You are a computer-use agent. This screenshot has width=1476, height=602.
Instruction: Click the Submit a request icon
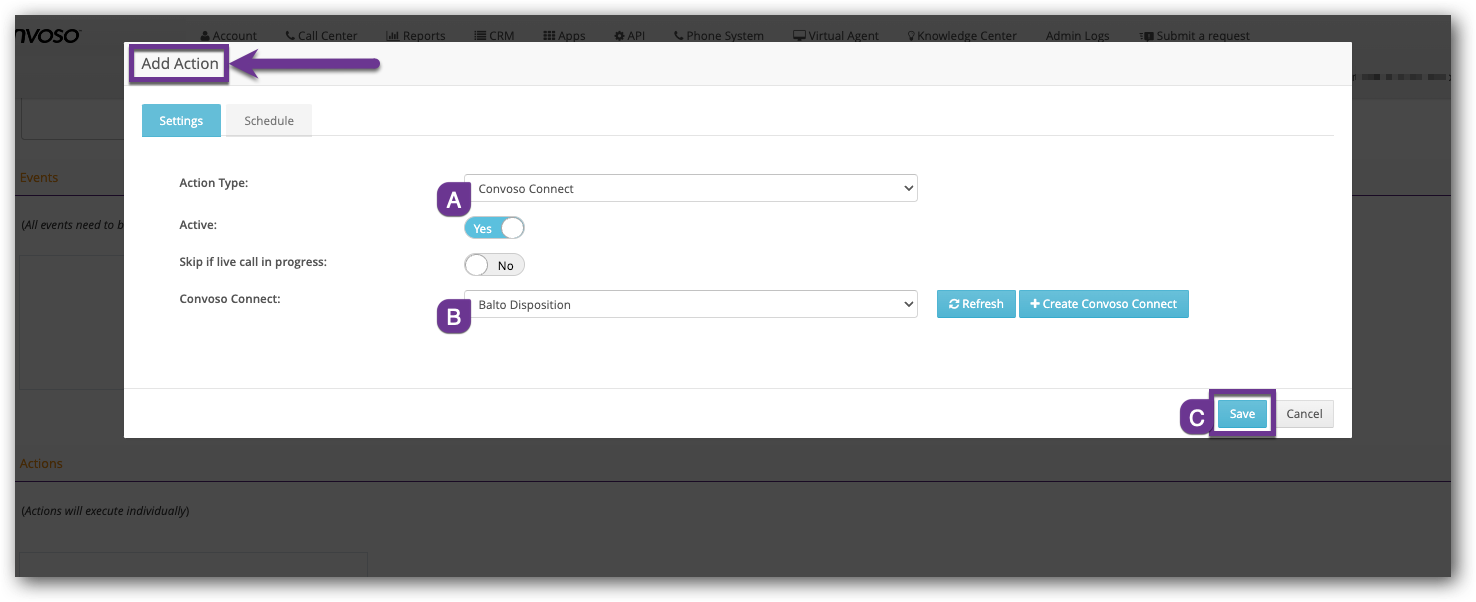point(1146,36)
